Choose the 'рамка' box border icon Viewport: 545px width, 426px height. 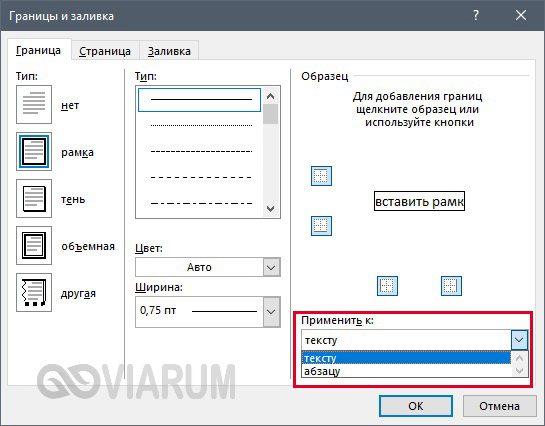tap(34, 151)
